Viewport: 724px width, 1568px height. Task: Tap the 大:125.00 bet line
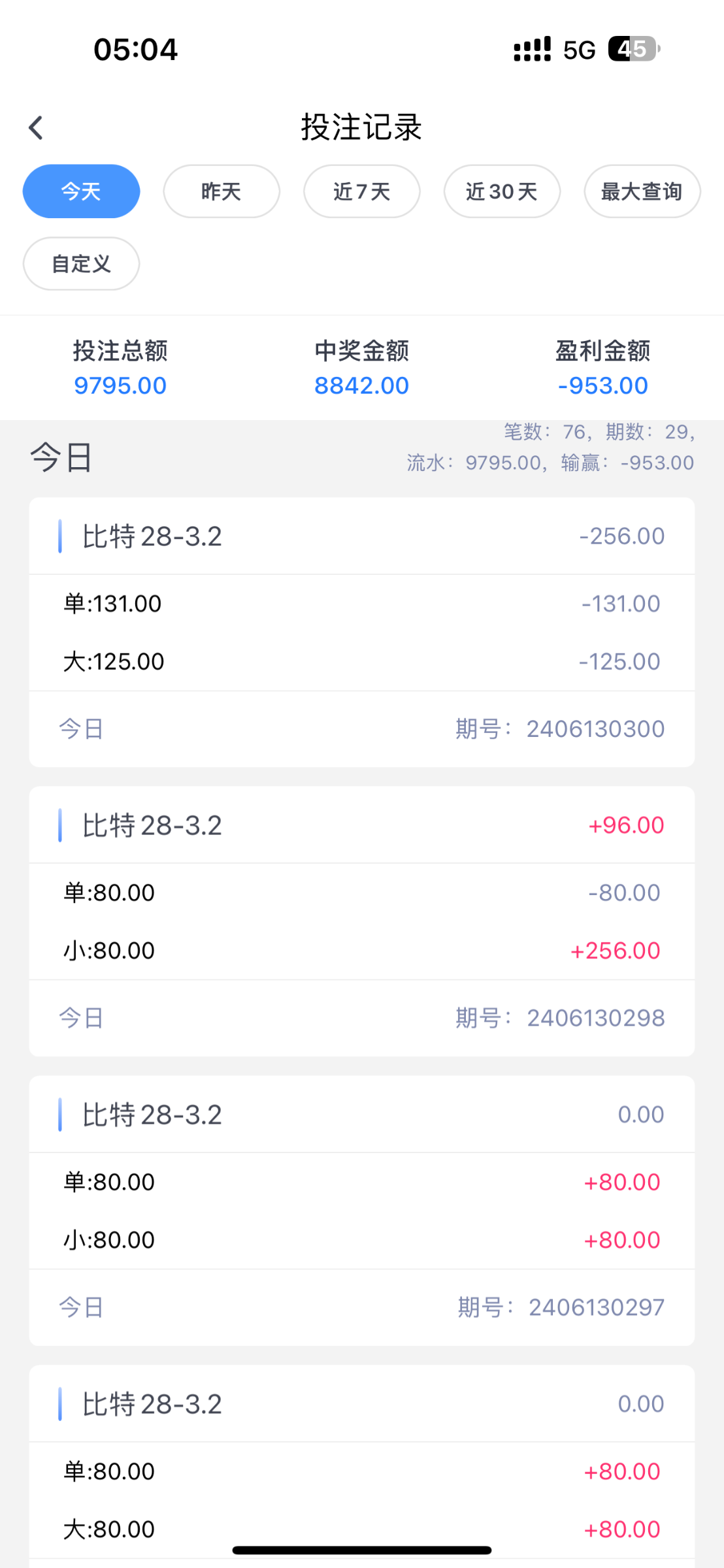click(x=361, y=661)
